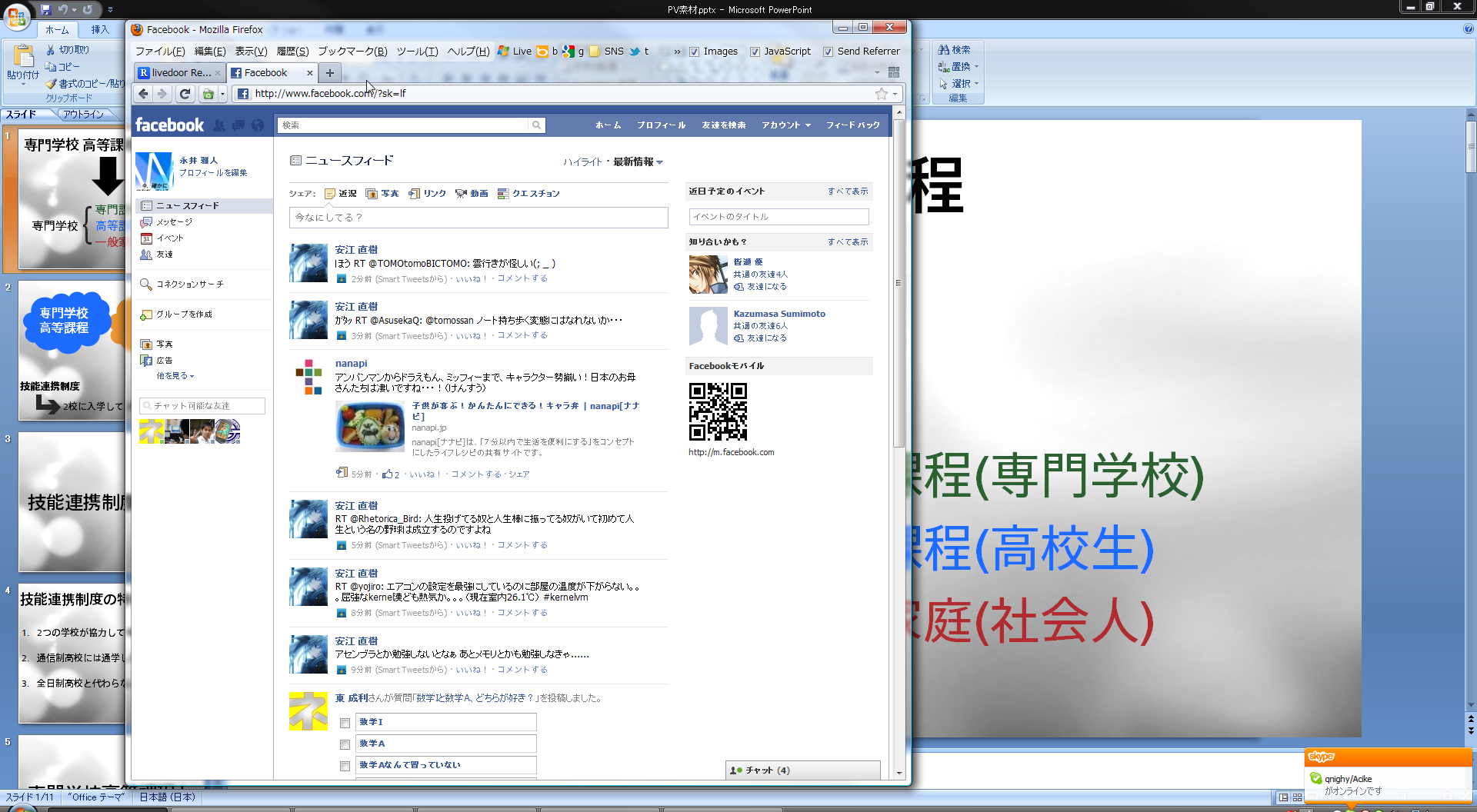Open Firefox tab groups grid icon

[x=894, y=72]
